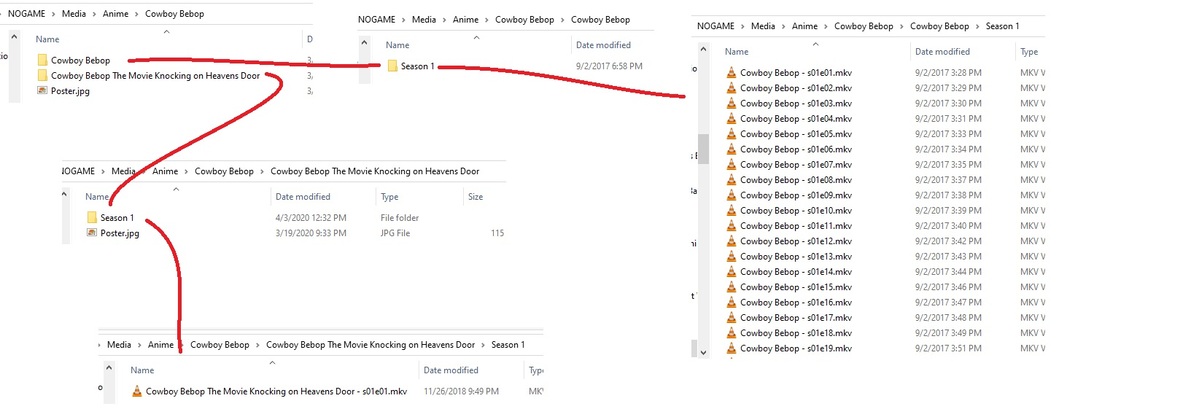The image size is (1199, 417).
Task: Sort by Date modified in the top middle window
Action: 603,45
